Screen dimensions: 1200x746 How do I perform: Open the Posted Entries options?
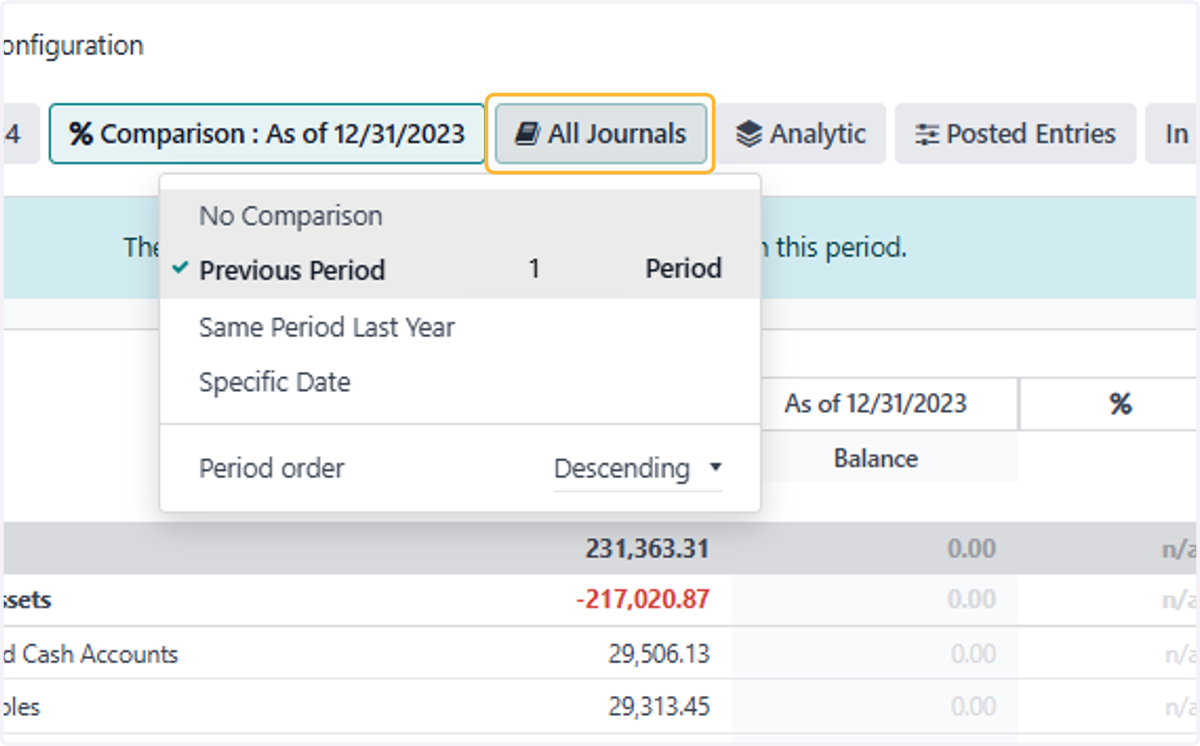tap(1015, 134)
